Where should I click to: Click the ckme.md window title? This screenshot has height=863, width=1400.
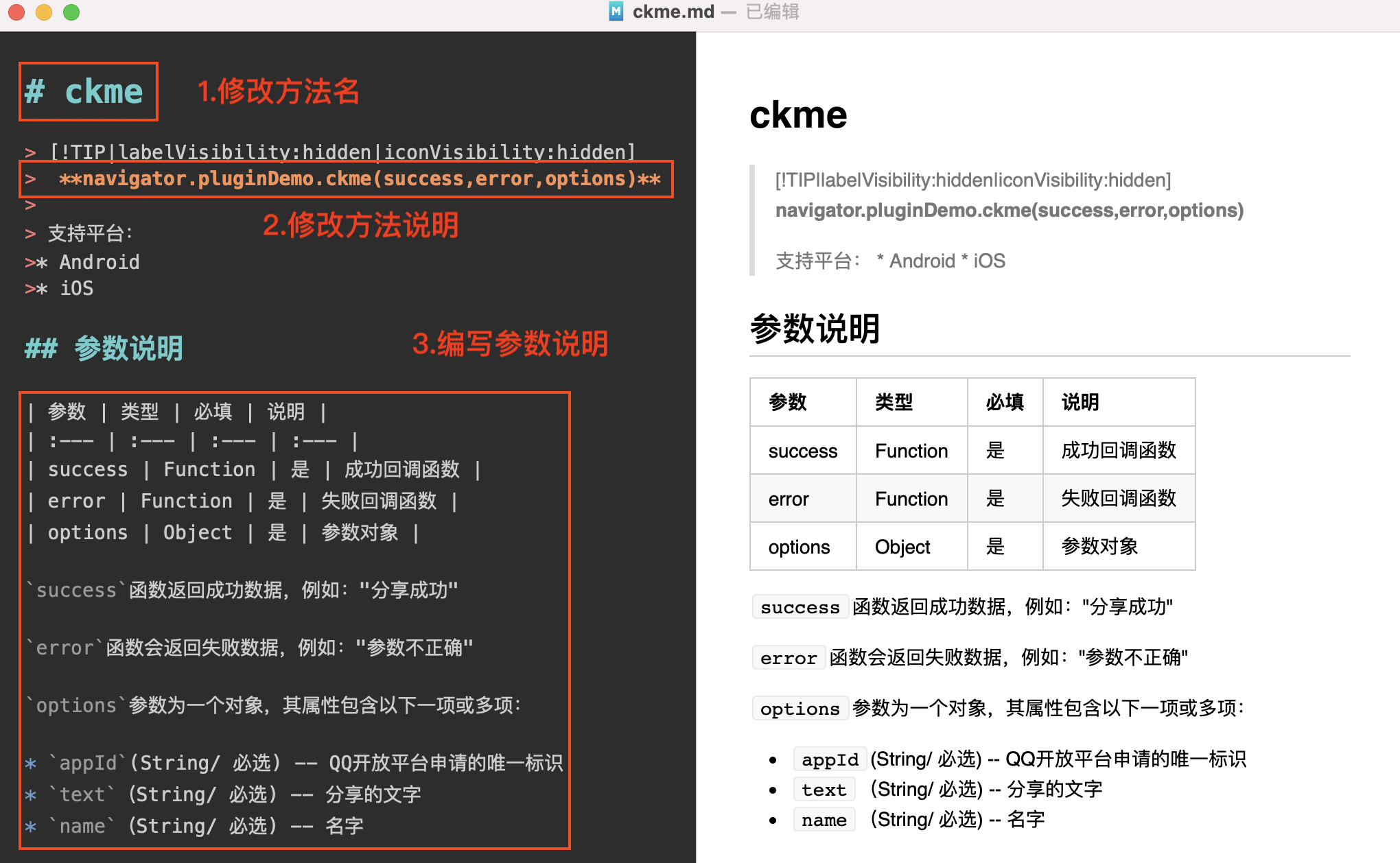(x=673, y=12)
